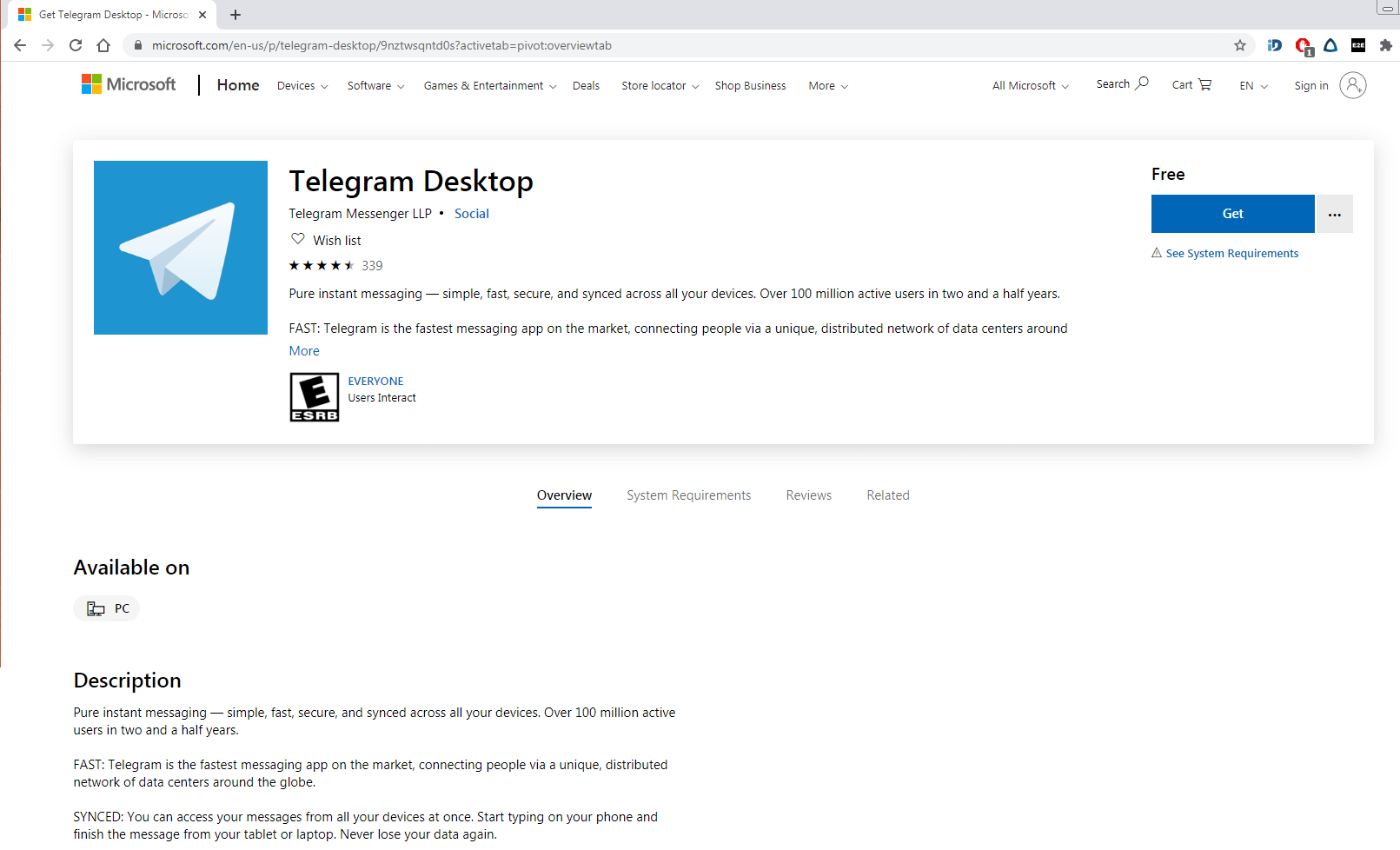
Task: Open the Social category link
Action: coord(471,214)
